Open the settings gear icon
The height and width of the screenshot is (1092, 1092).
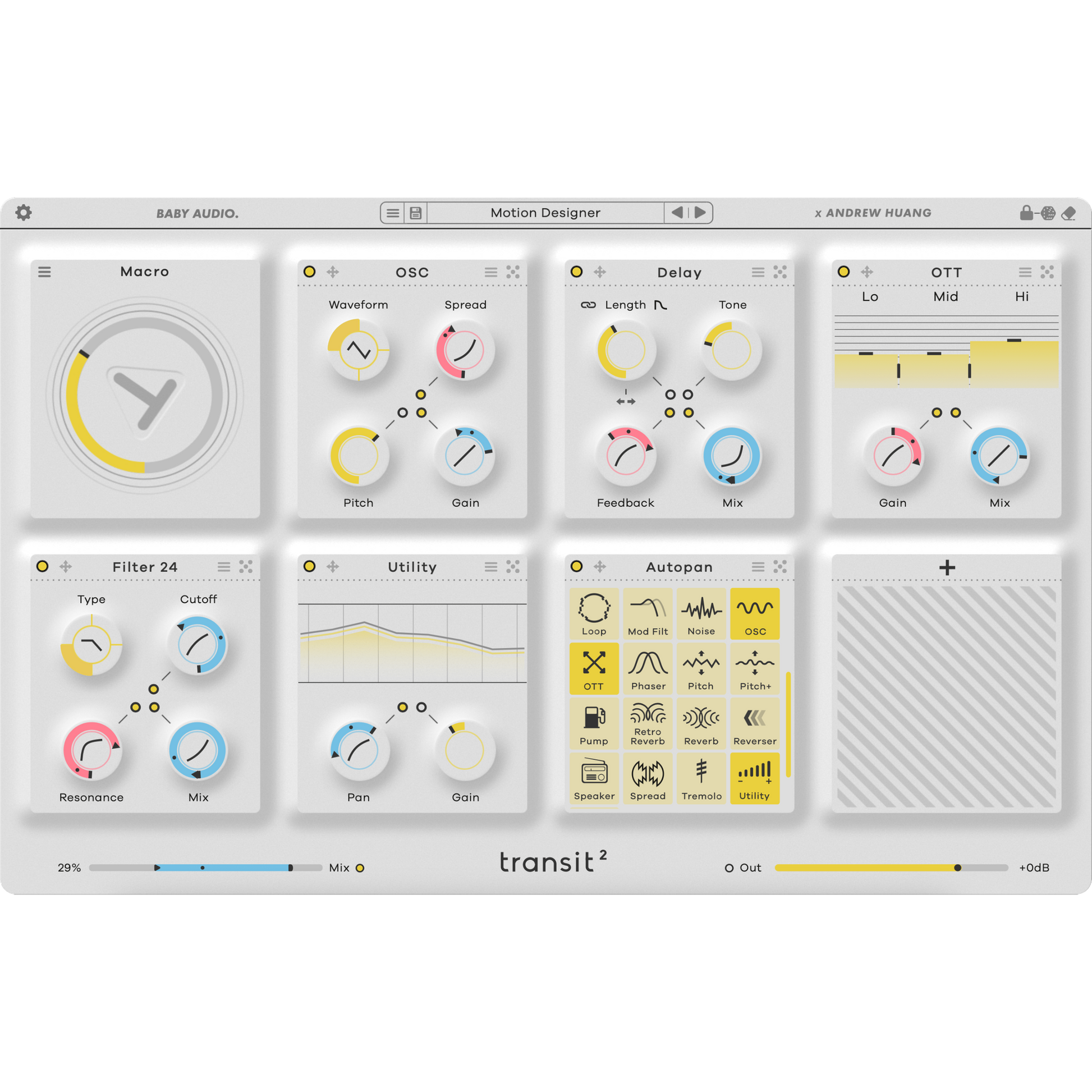point(24,213)
